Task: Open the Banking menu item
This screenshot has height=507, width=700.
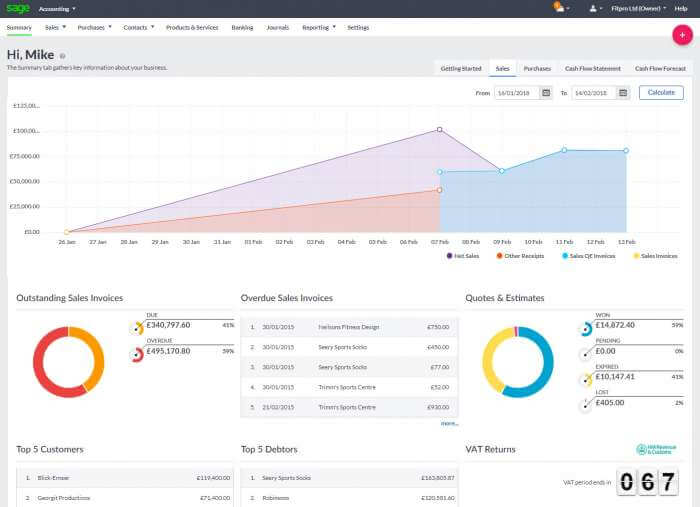Action: click(x=242, y=28)
